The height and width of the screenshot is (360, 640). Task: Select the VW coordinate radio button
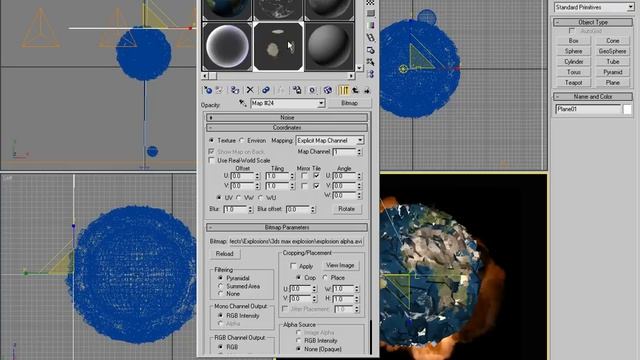pos(239,198)
